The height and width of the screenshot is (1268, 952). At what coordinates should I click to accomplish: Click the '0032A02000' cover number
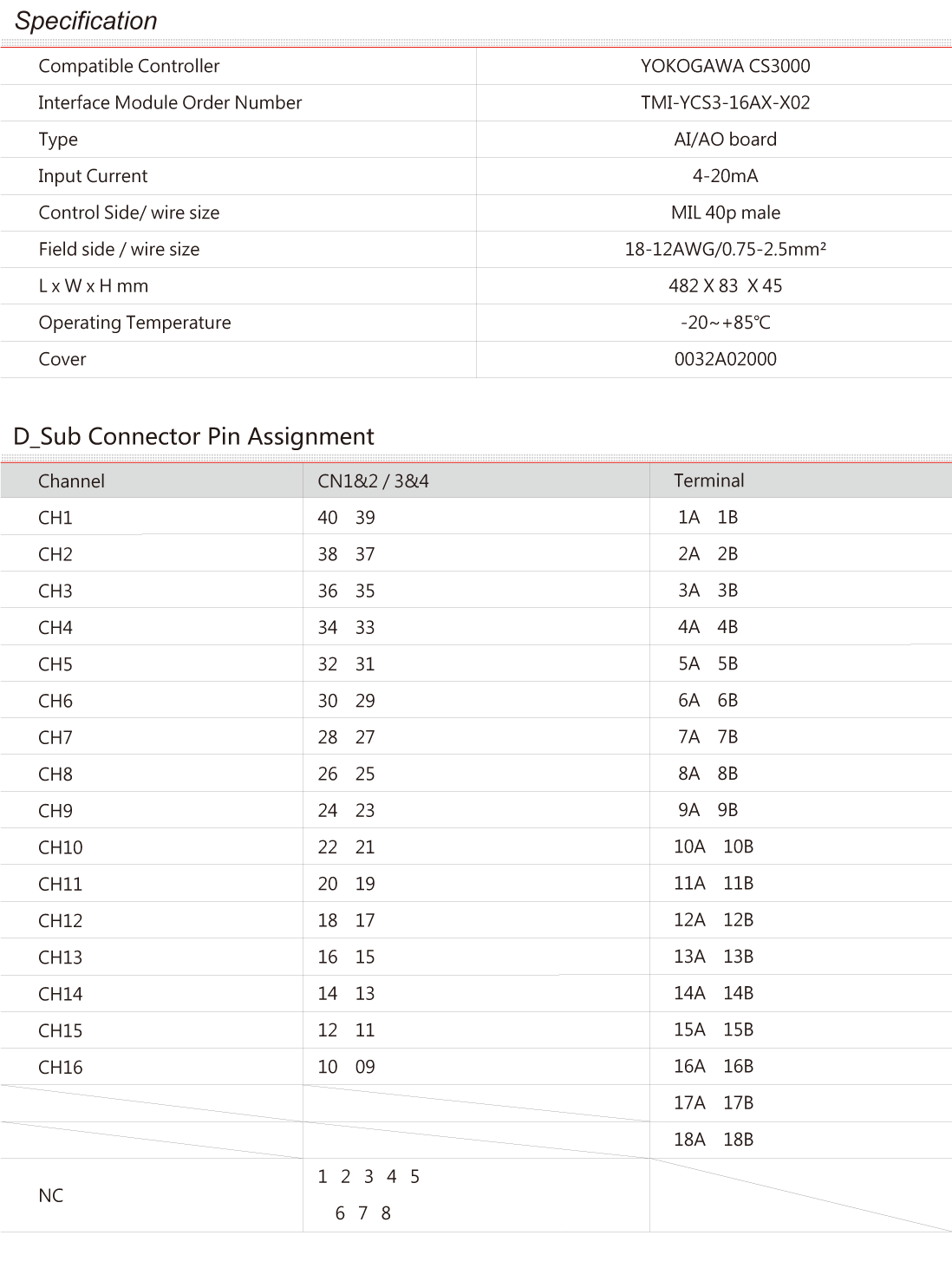tap(725, 359)
